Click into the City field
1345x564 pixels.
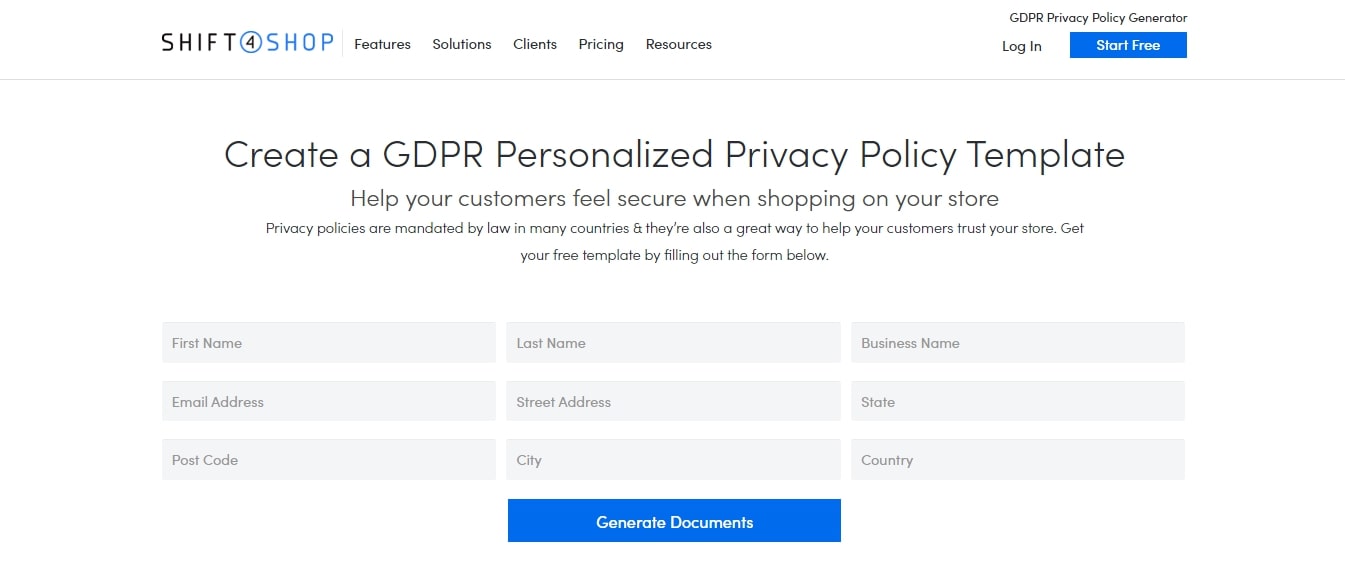673,460
